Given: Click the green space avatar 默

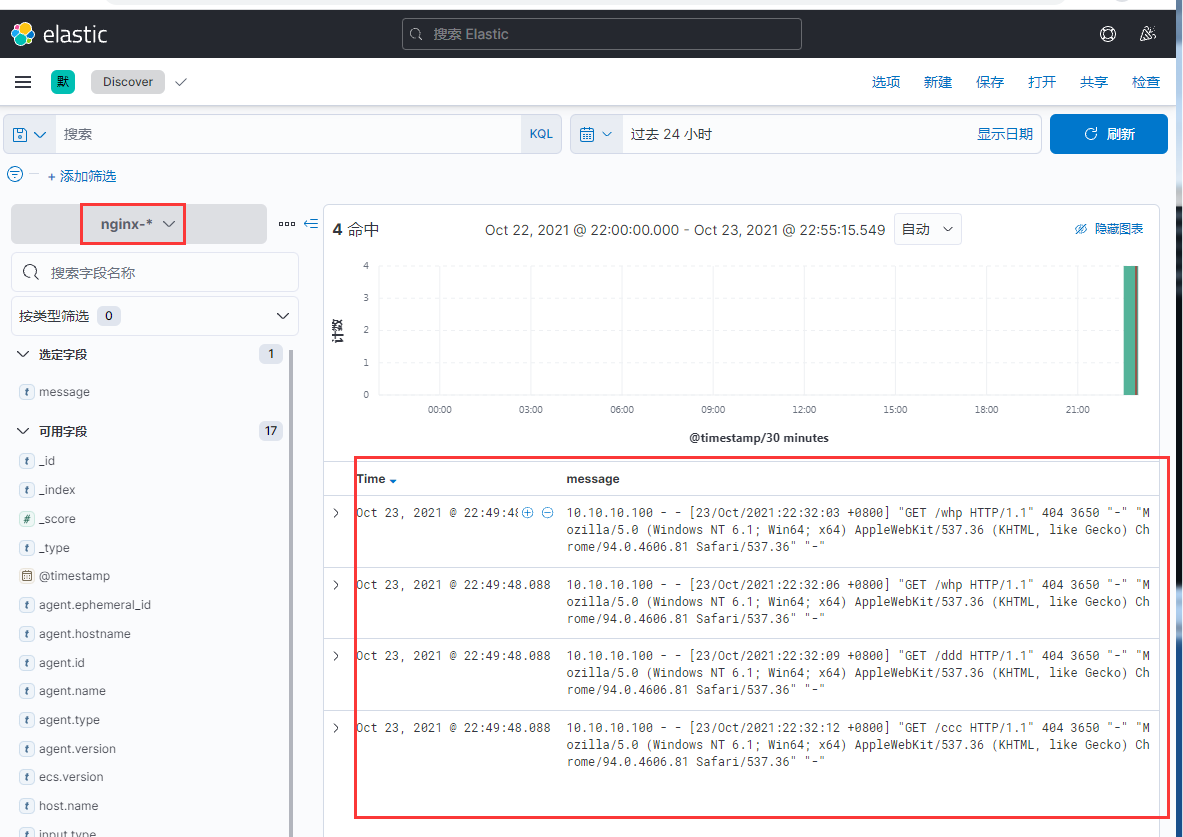Looking at the screenshot, I should pos(63,82).
